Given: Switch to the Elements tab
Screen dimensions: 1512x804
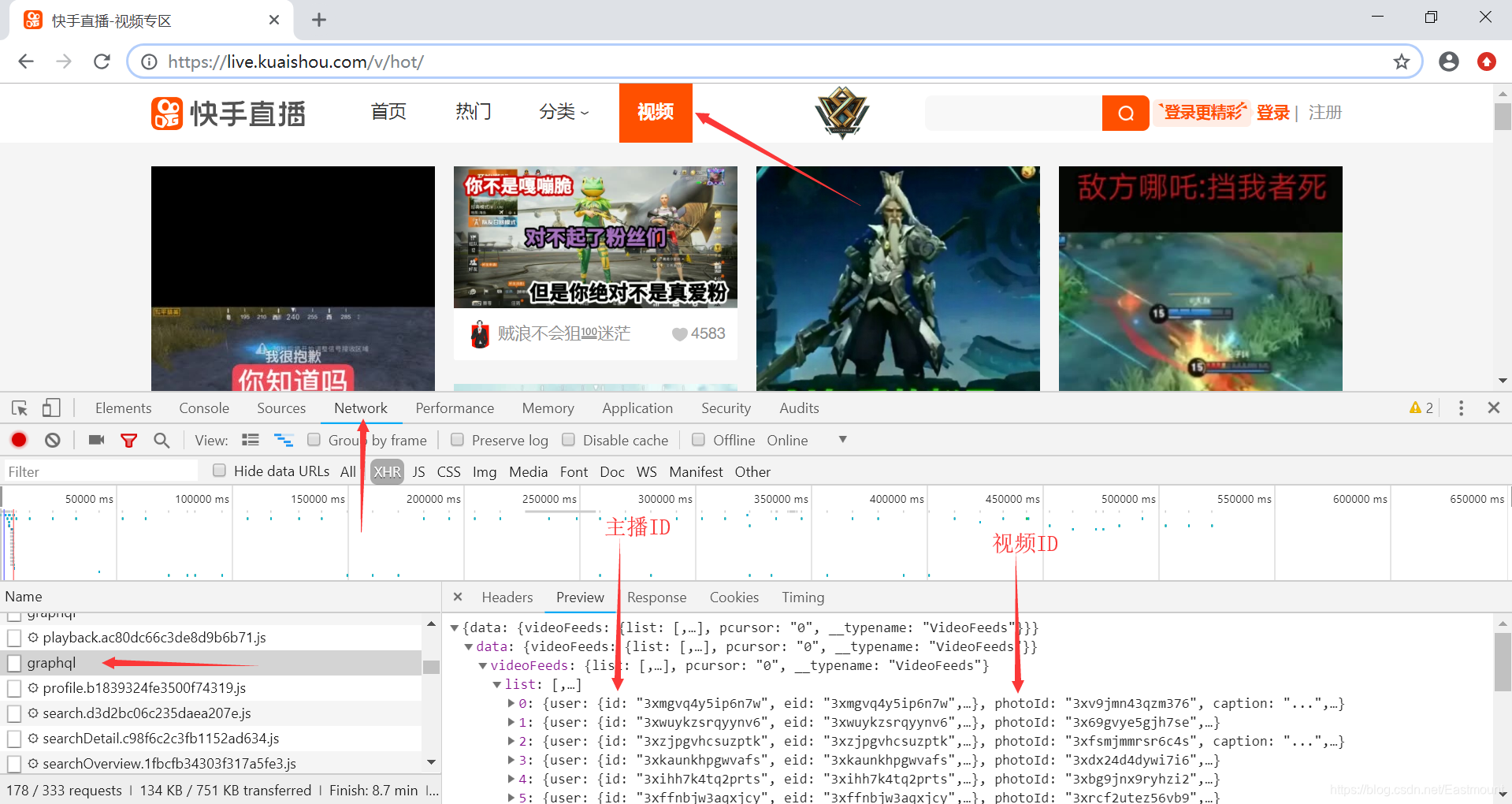Looking at the screenshot, I should (123, 408).
